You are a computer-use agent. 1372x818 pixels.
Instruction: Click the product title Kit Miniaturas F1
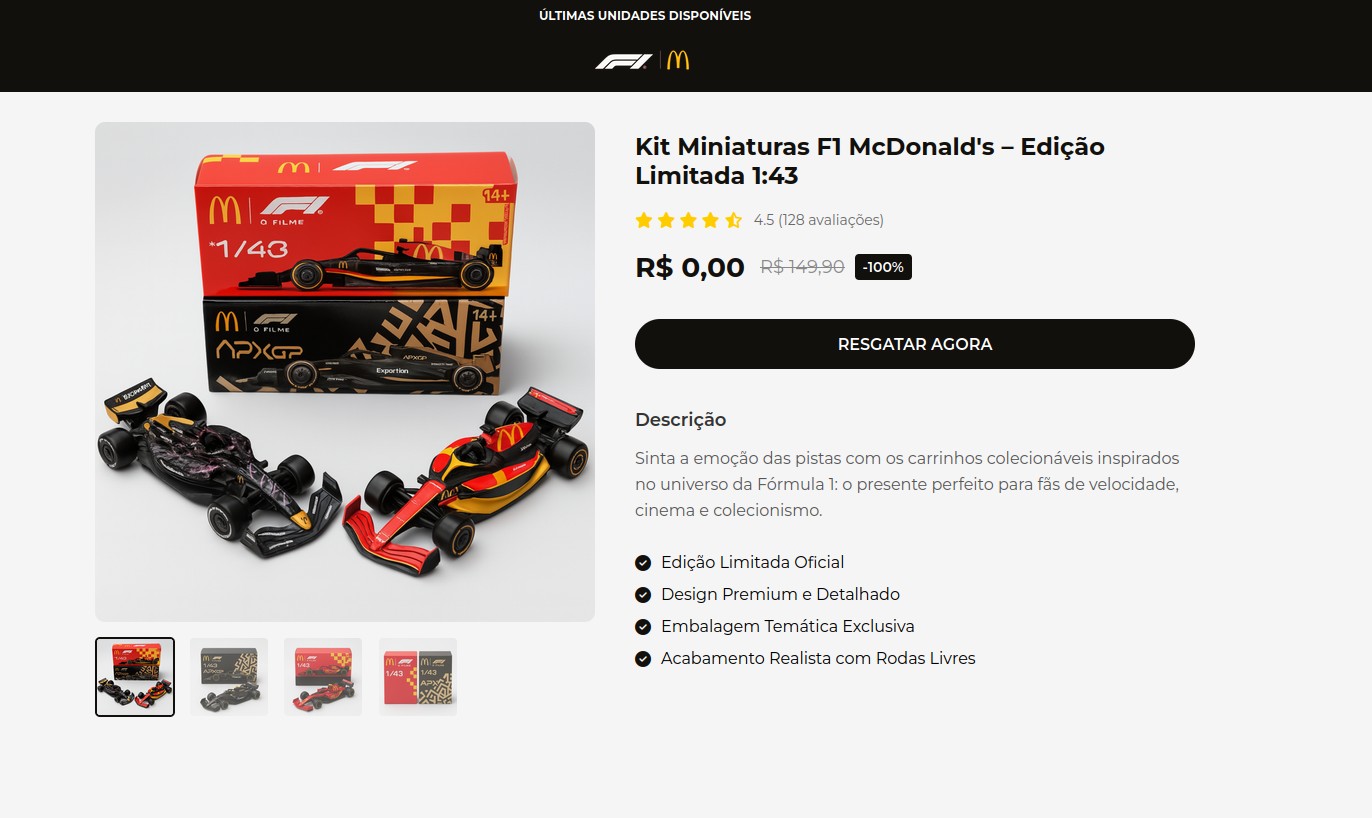(870, 161)
